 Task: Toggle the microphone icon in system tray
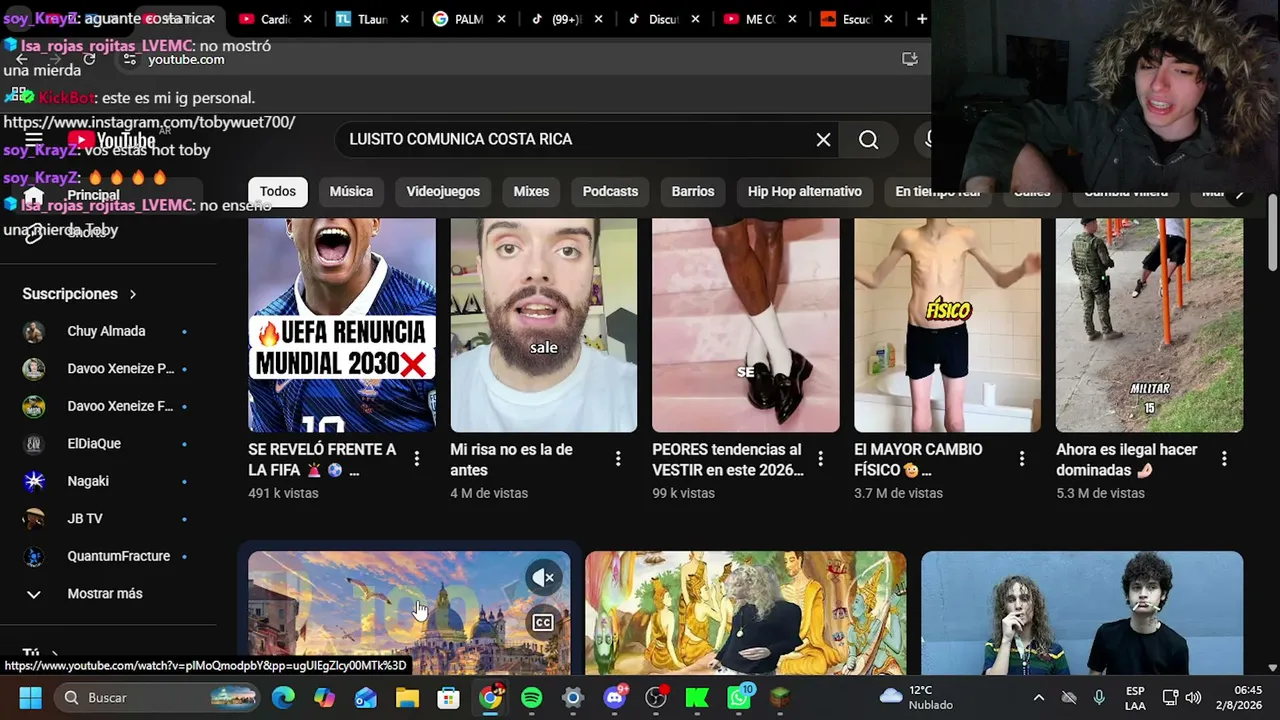1099,698
